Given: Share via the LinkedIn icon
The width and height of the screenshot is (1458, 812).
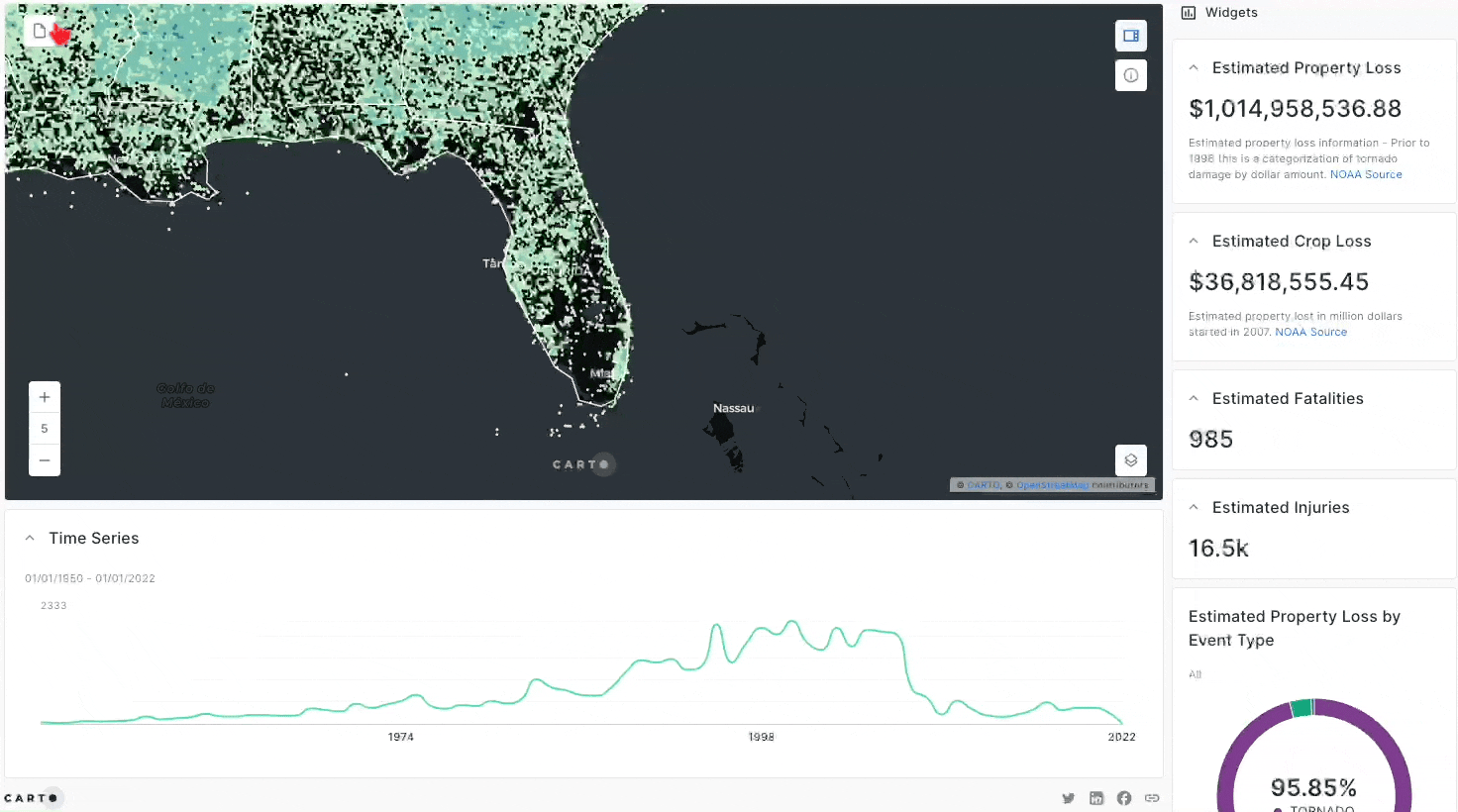Looking at the screenshot, I should tap(1096, 798).
